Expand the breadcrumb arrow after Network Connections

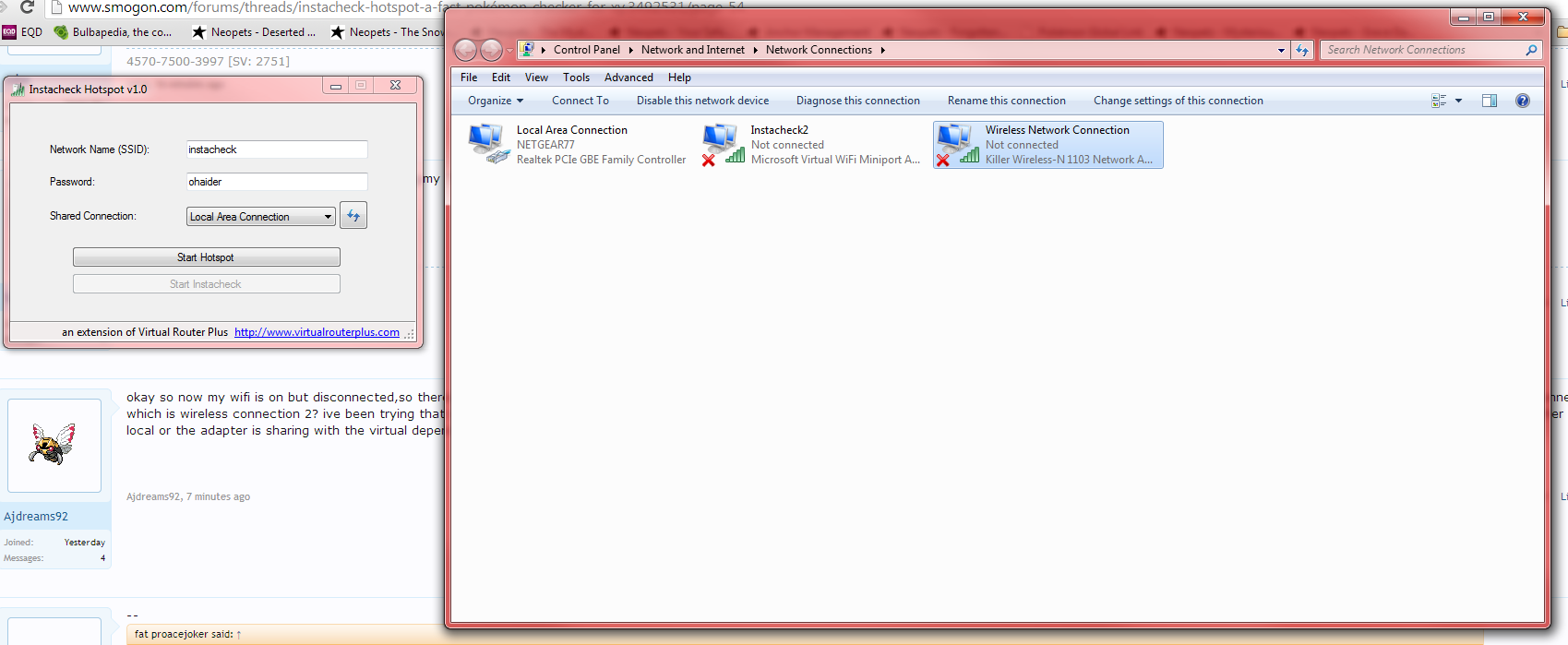click(x=883, y=50)
